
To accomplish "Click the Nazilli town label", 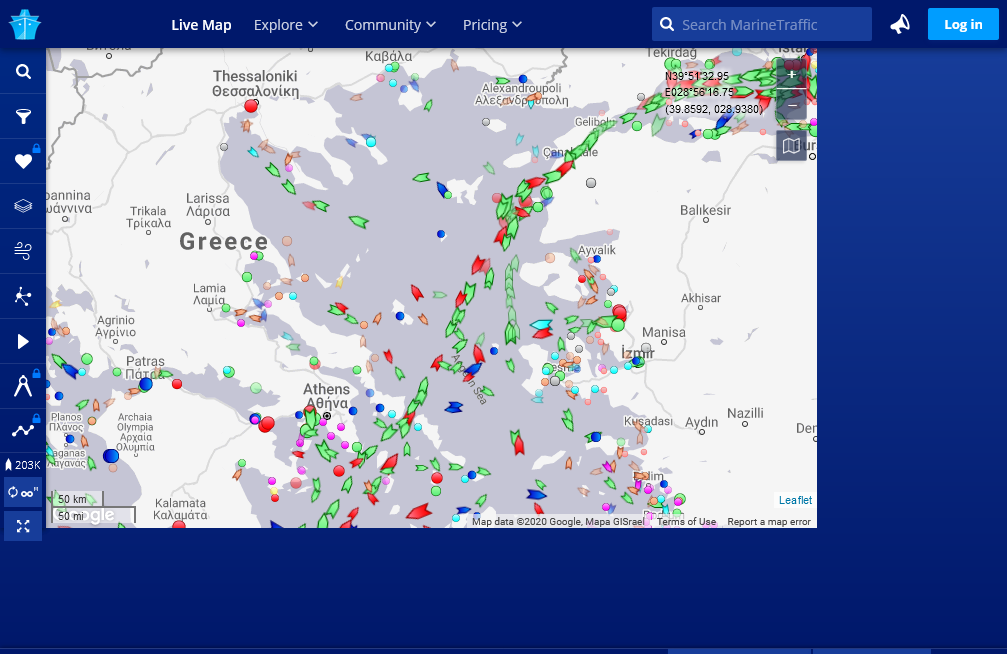I will [745, 413].
